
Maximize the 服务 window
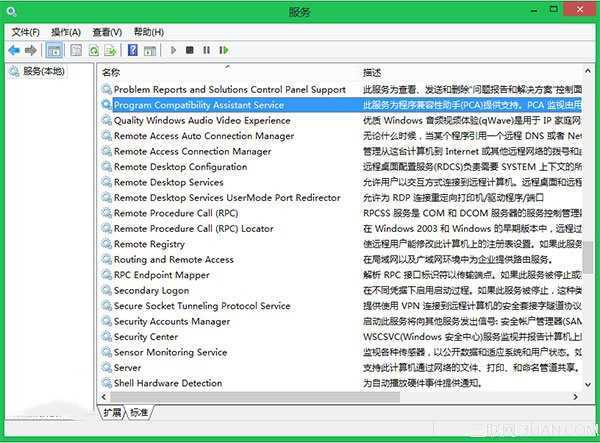click(553, 9)
